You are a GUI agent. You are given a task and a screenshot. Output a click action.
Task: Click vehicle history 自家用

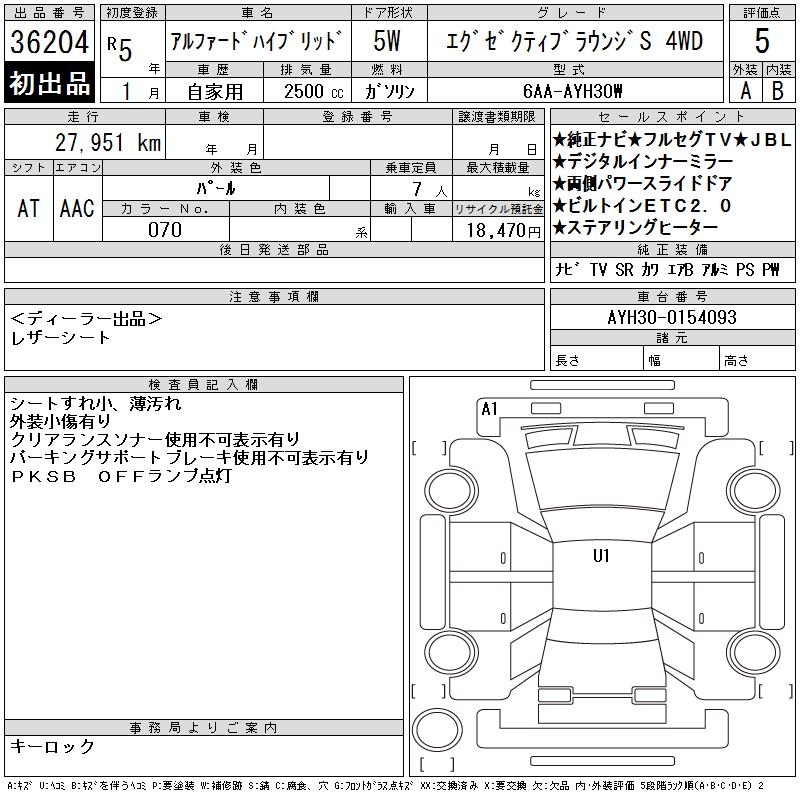[215, 92]
